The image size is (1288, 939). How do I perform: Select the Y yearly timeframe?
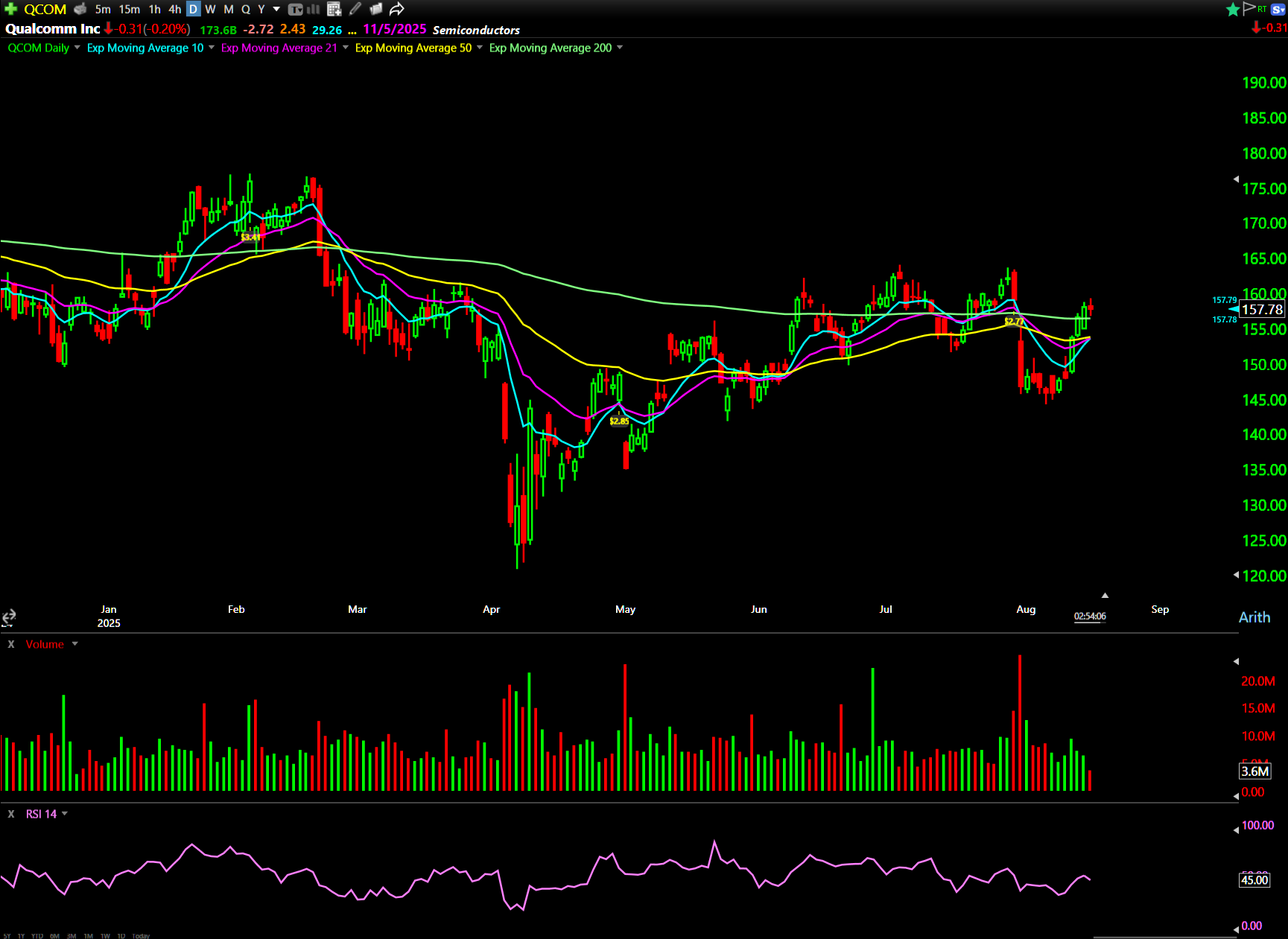[x=261, y=9]
